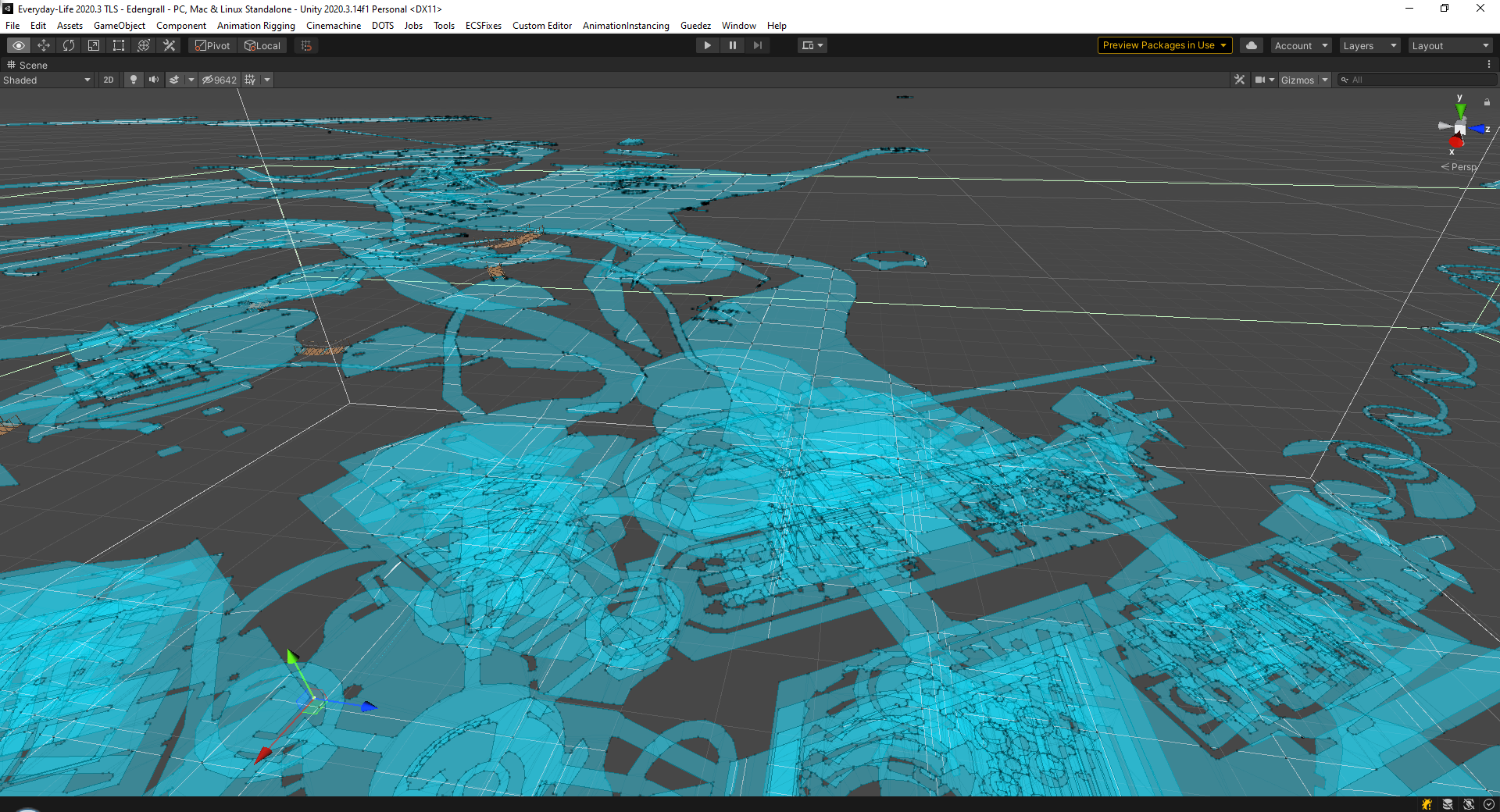Toggle scene lighting on or off
The height and width of the screenshot is (812, 1500).
point(134,80)
